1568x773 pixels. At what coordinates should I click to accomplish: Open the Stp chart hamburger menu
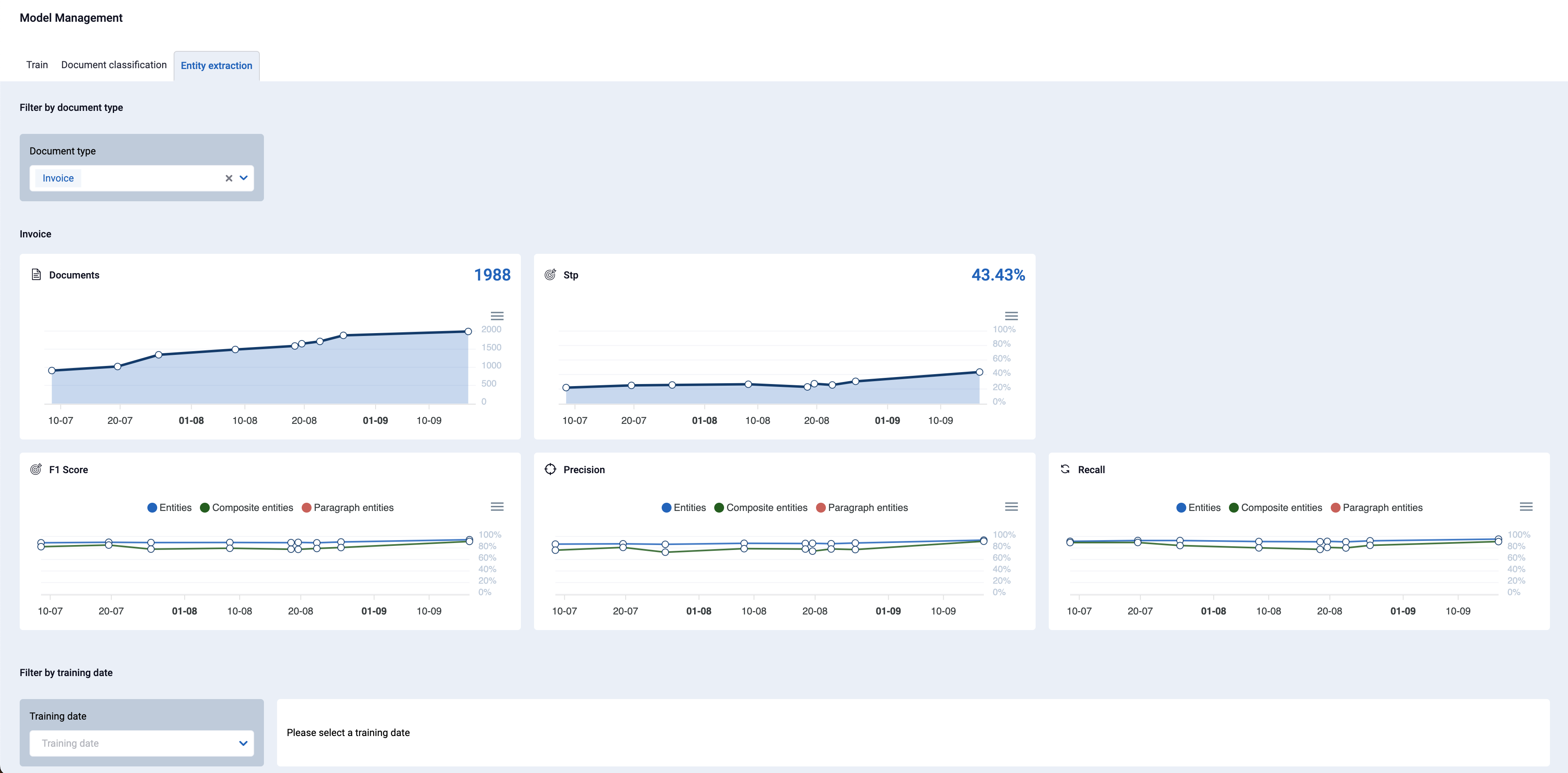pyautogui.click(x=1011, y=315)
